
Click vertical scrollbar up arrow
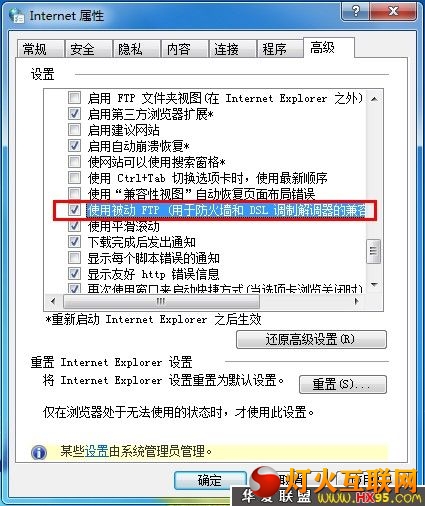point(374,99)
